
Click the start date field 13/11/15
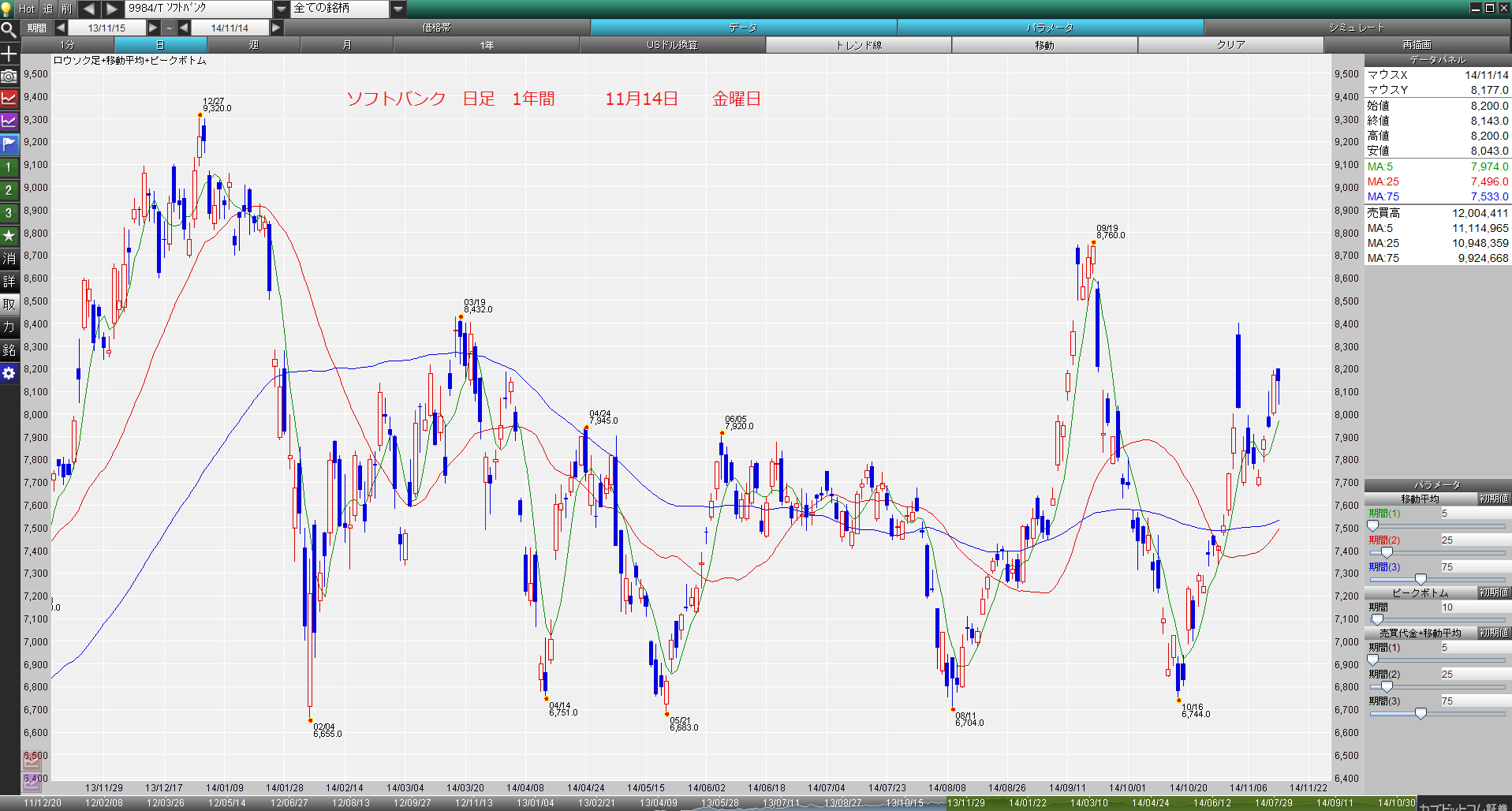point(106,28)
